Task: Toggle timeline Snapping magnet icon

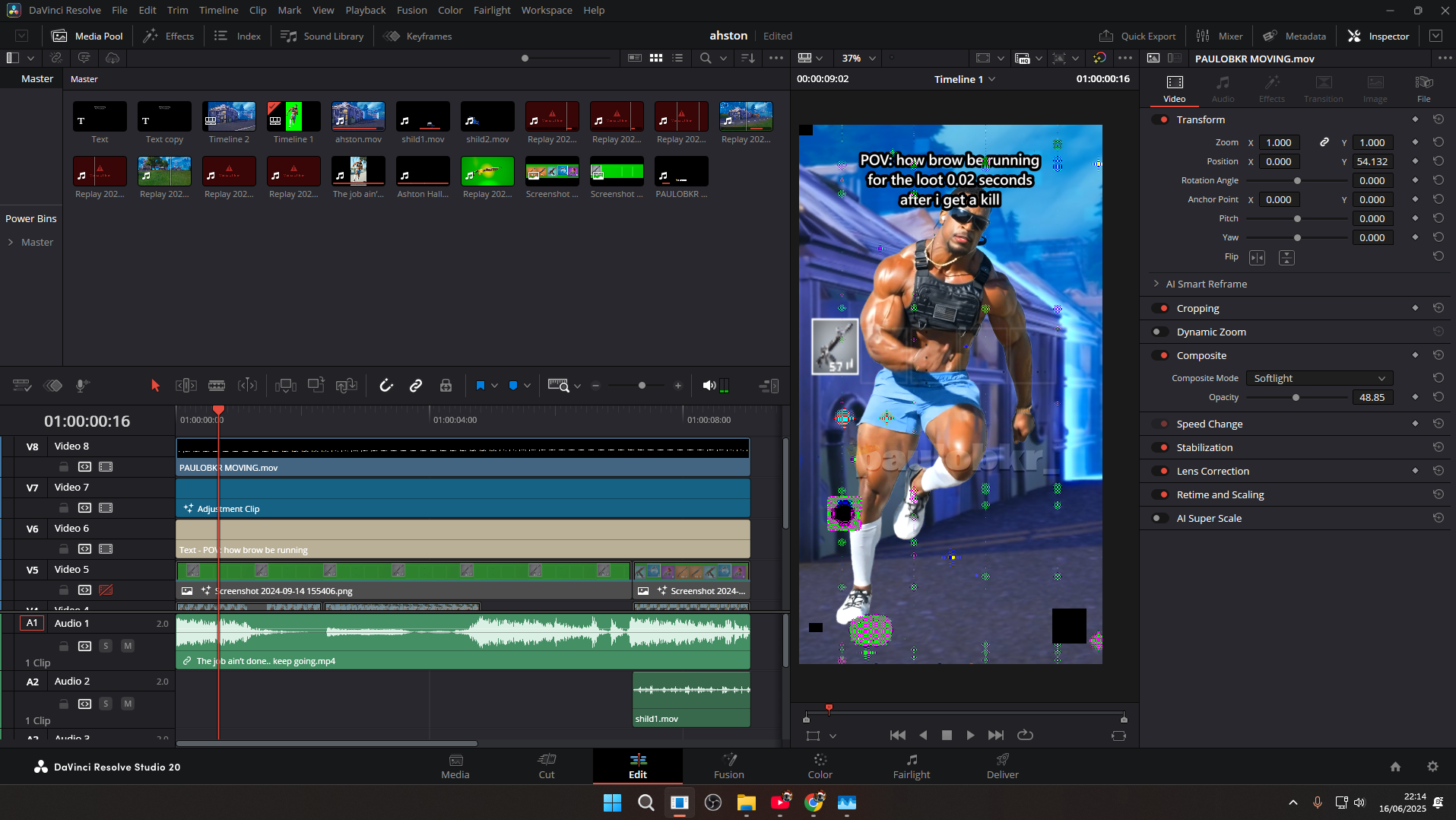Action: point(386,386)
